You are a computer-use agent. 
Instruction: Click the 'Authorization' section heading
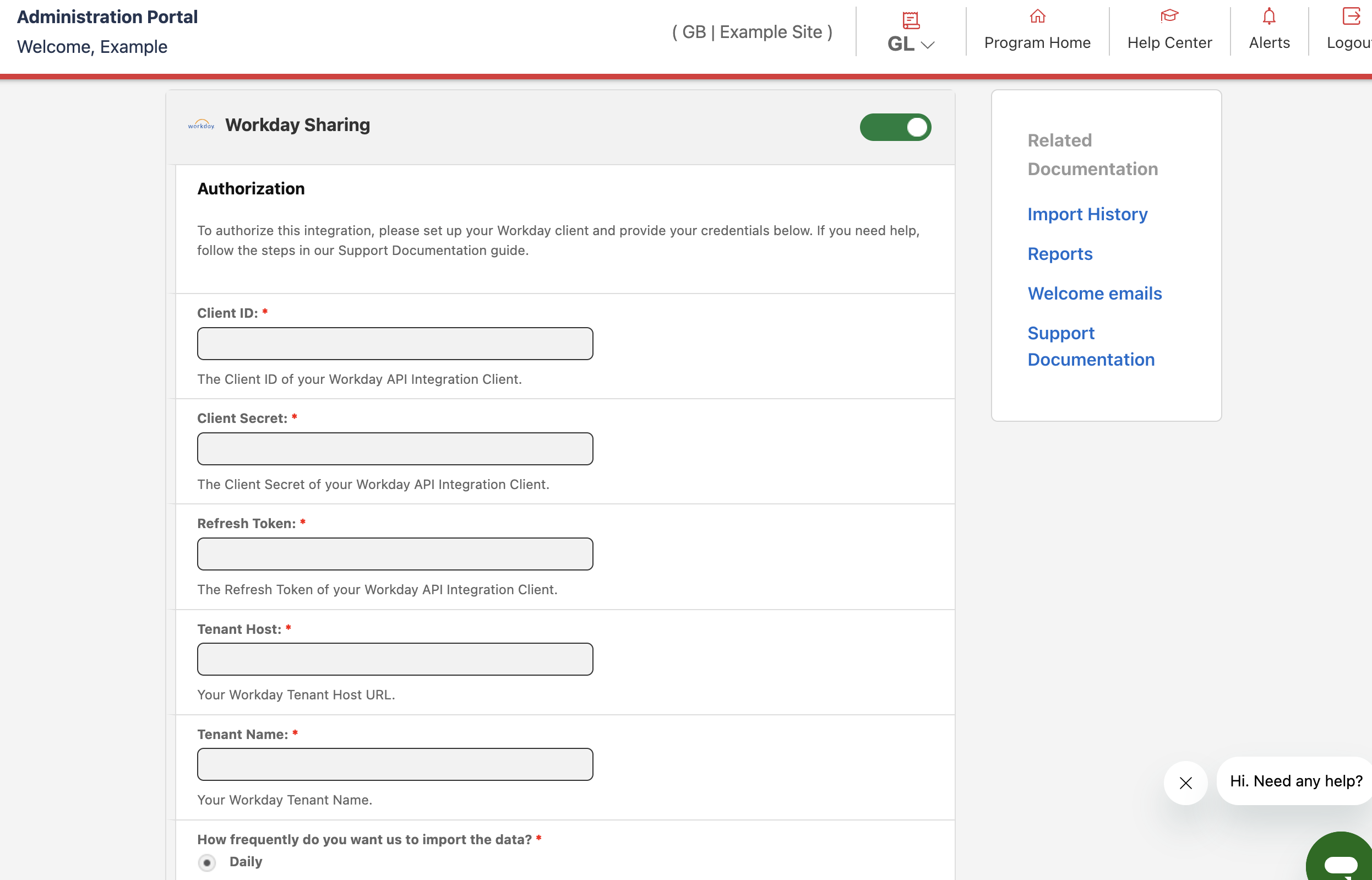tap(251, 188)
